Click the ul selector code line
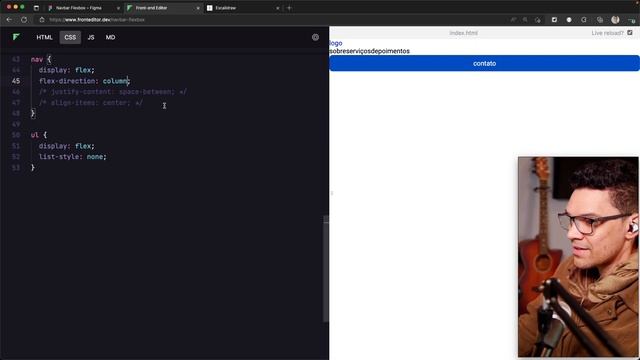This screenshot has height=360, width=640. coord(39,135)
